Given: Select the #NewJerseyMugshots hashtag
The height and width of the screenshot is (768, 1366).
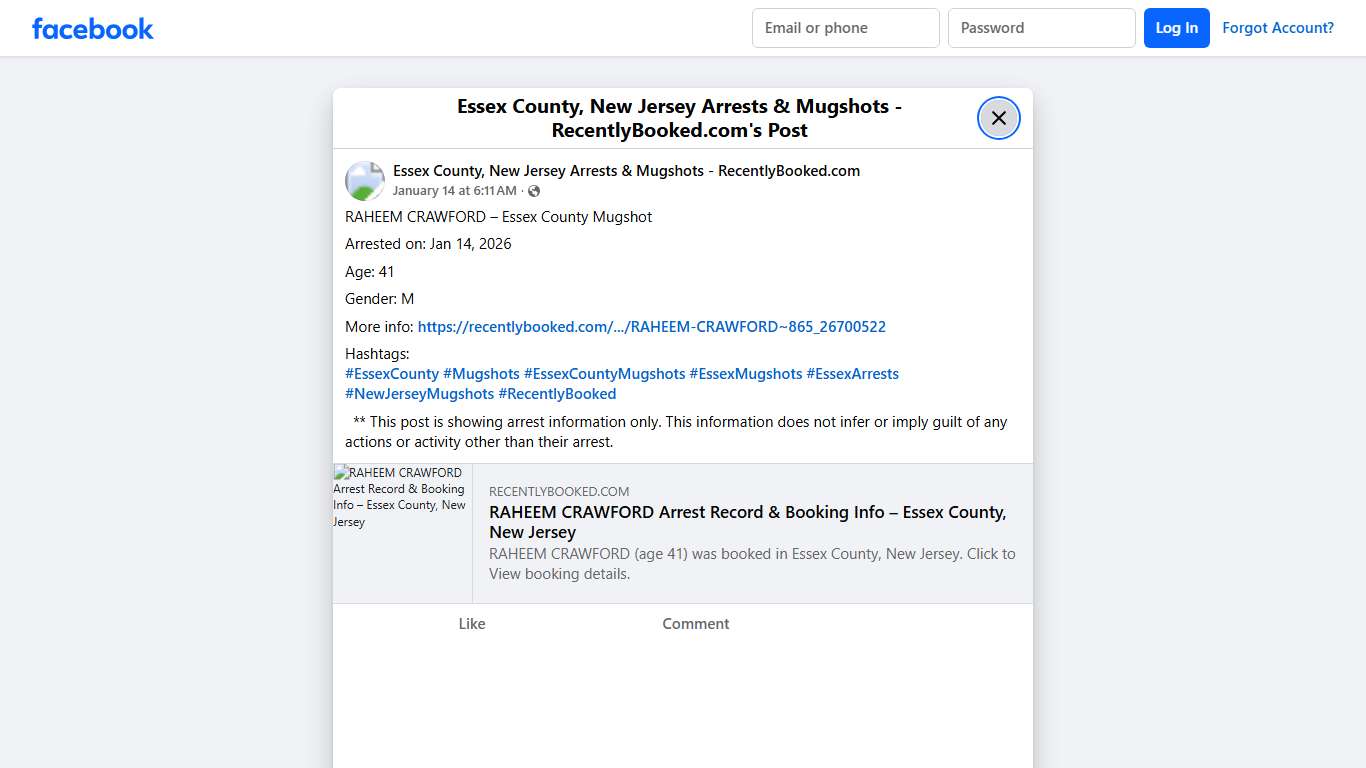Looking at the screenshot, I should point(419,394).
